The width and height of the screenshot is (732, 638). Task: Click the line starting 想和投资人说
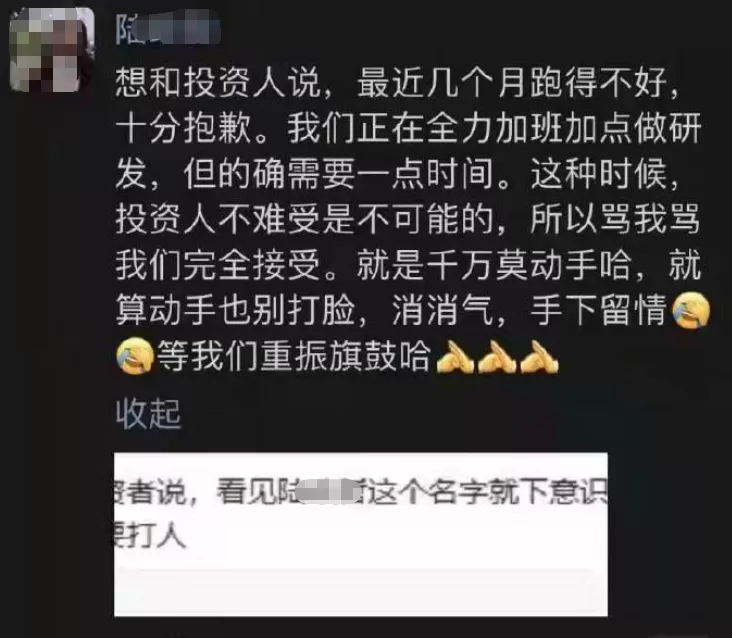(397, 83)
